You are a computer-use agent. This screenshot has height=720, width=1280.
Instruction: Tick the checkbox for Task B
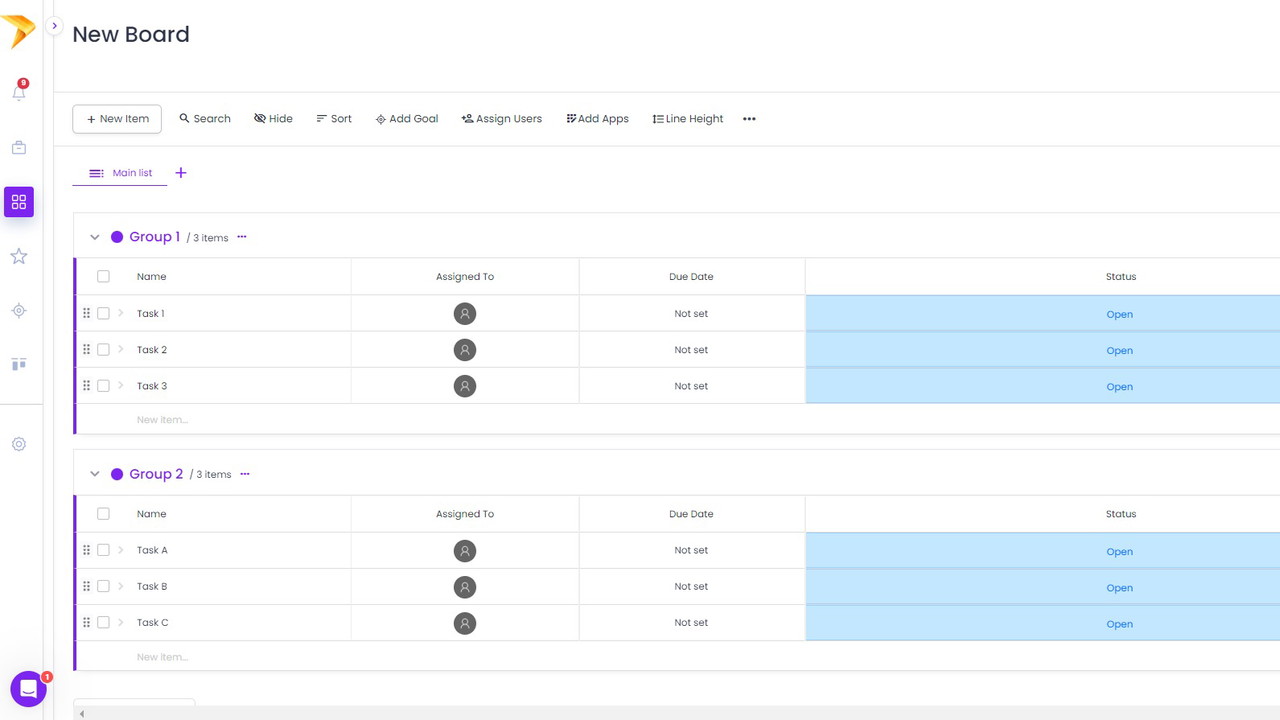coord(103,587)
